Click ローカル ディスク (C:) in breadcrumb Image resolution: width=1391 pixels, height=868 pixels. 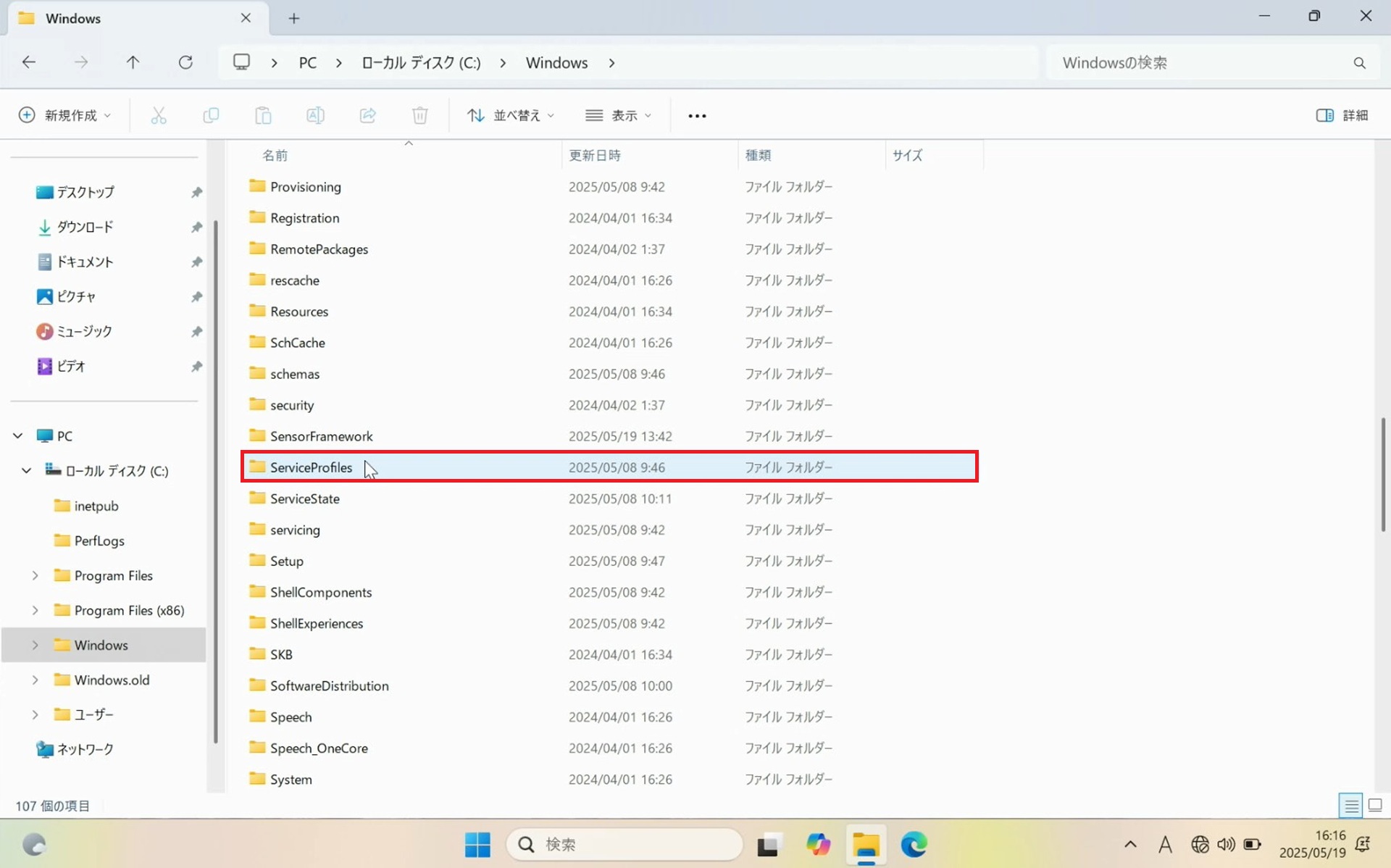[x=421, y=63]
